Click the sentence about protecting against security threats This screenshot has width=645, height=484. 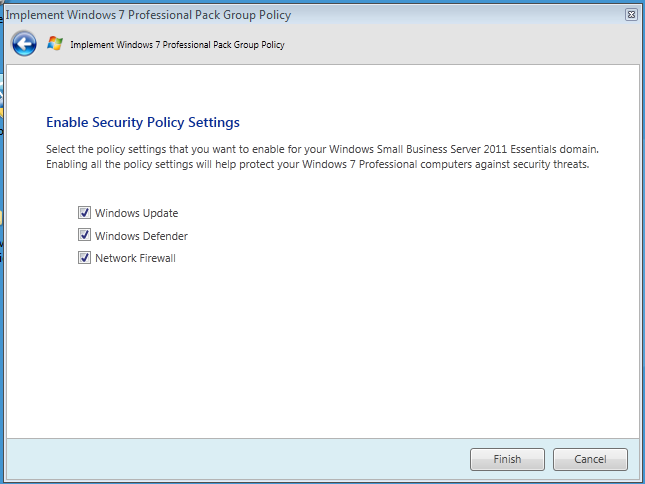click(x=318, y=164)
